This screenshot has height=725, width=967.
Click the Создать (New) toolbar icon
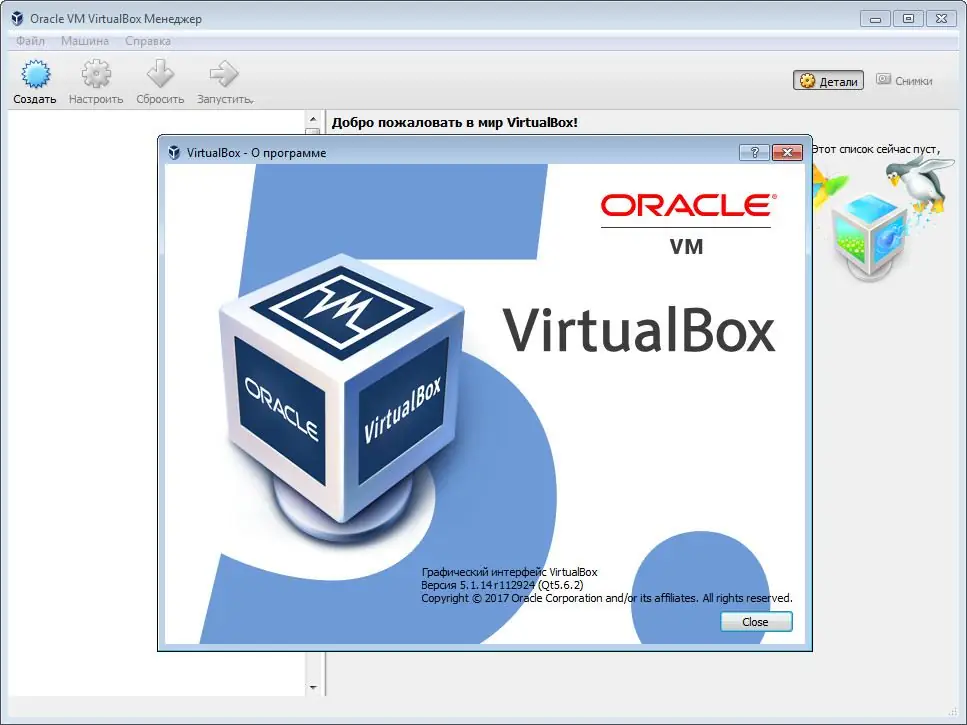(x=35, y=74)
